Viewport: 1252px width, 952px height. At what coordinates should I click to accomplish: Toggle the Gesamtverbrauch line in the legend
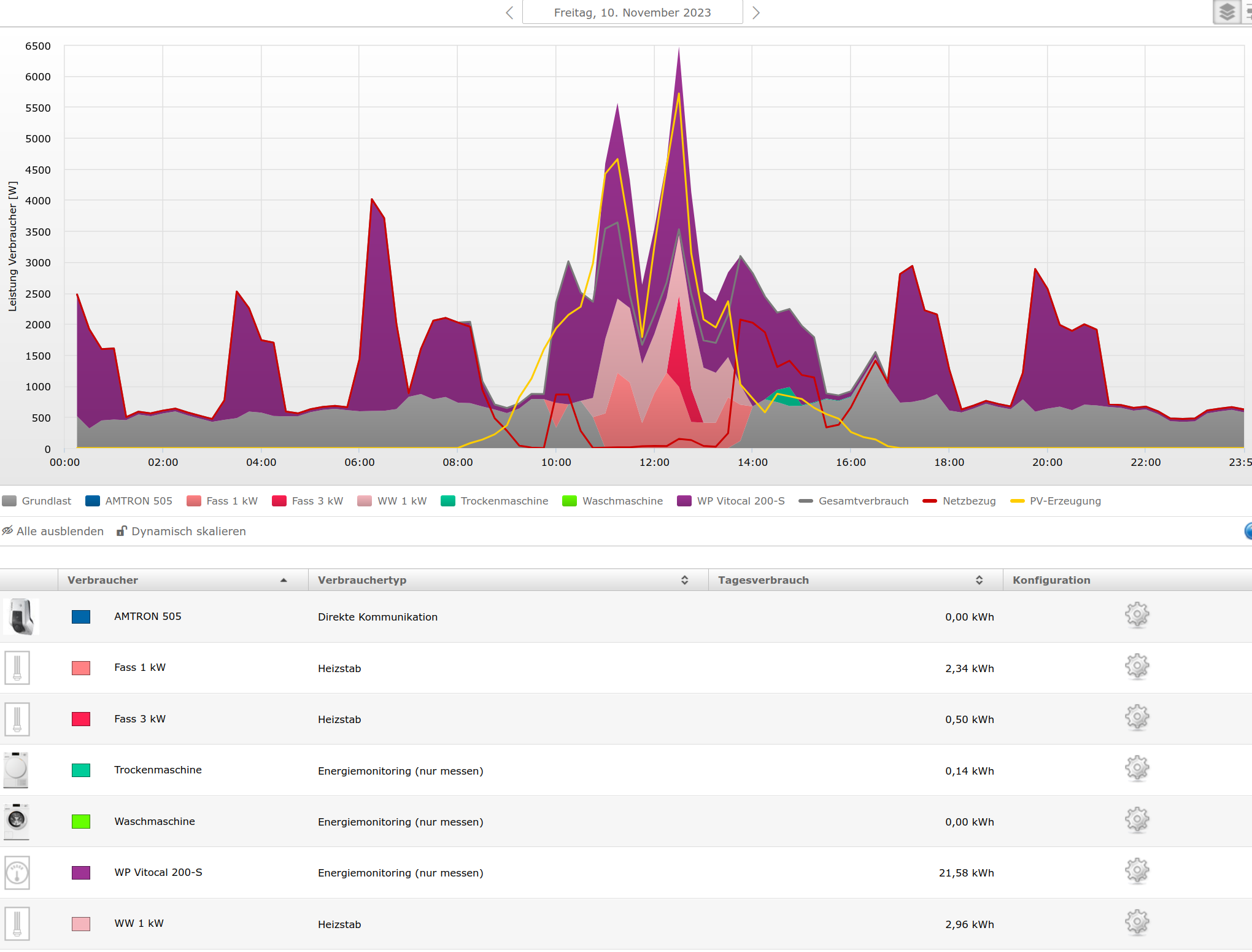[854, 501]
